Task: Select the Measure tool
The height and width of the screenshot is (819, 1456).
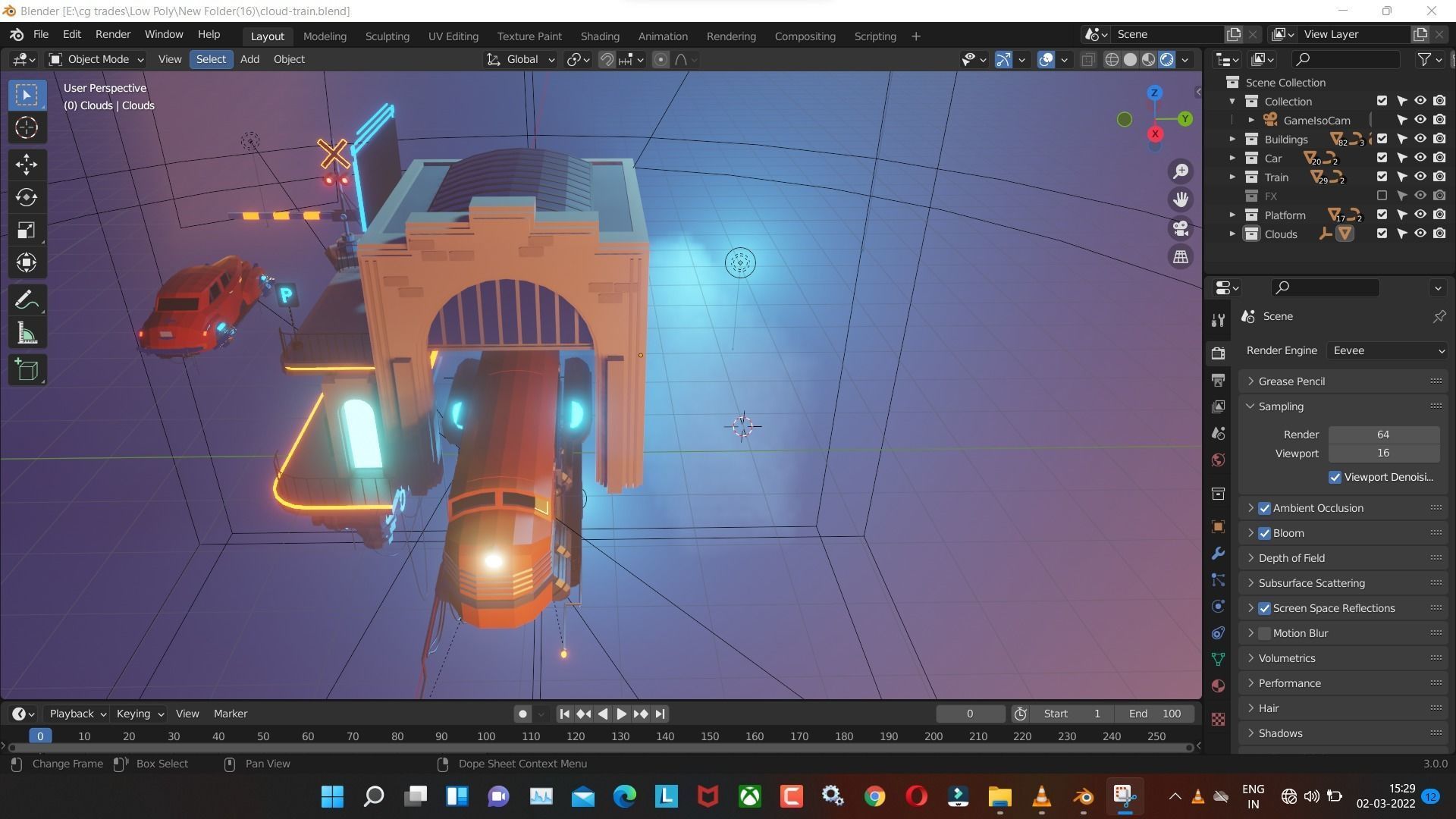Action: (27, 333)
